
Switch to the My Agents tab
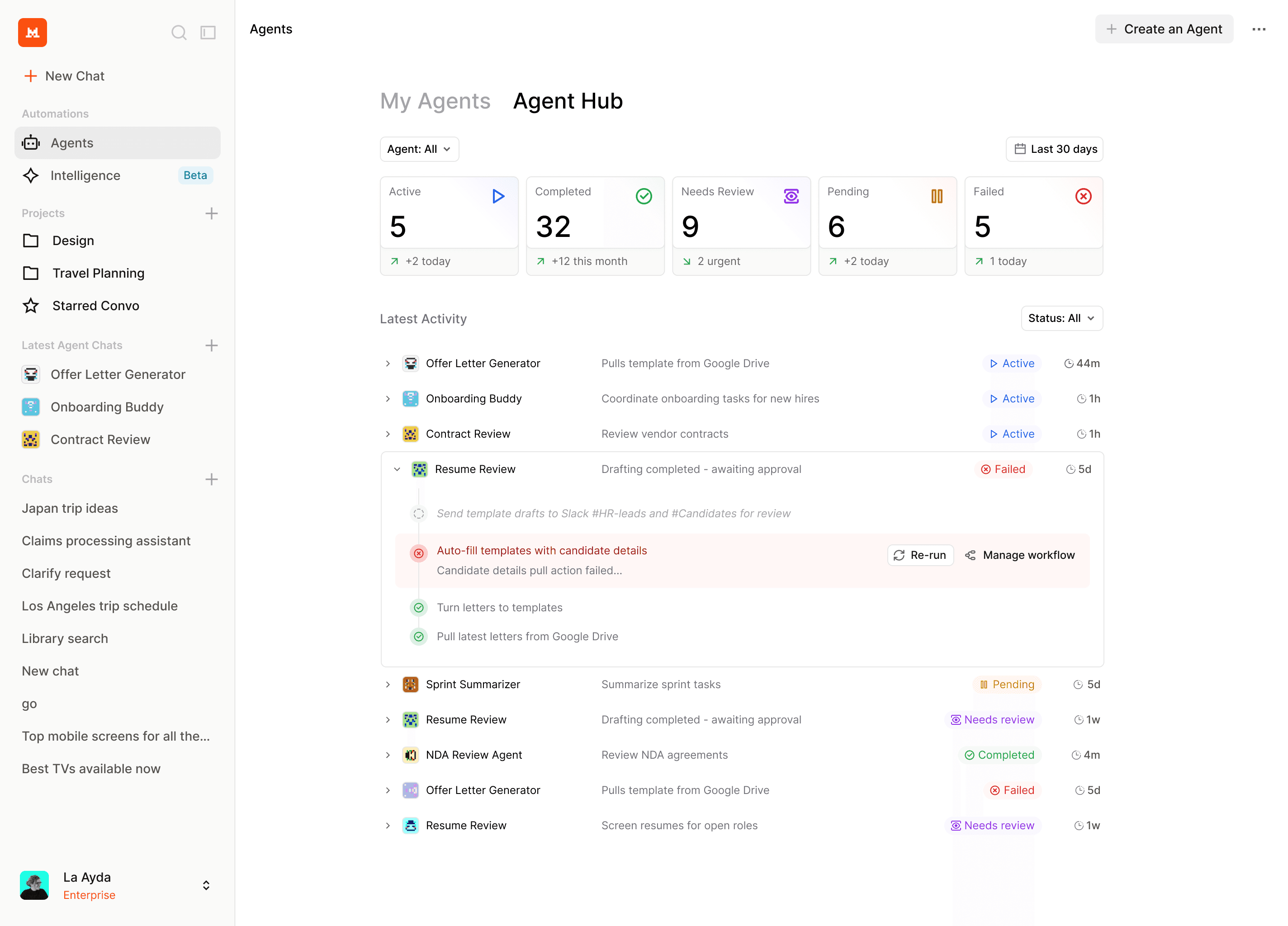(435, 101)
